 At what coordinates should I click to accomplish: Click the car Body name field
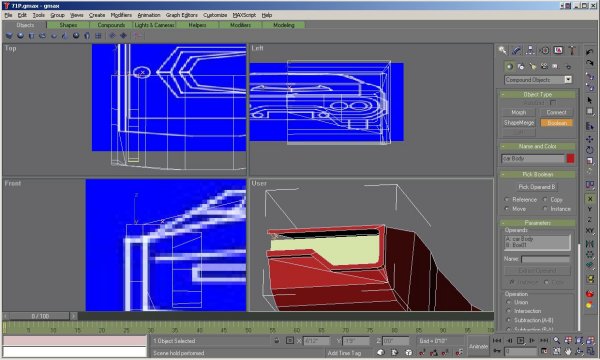tap(533, 158)
